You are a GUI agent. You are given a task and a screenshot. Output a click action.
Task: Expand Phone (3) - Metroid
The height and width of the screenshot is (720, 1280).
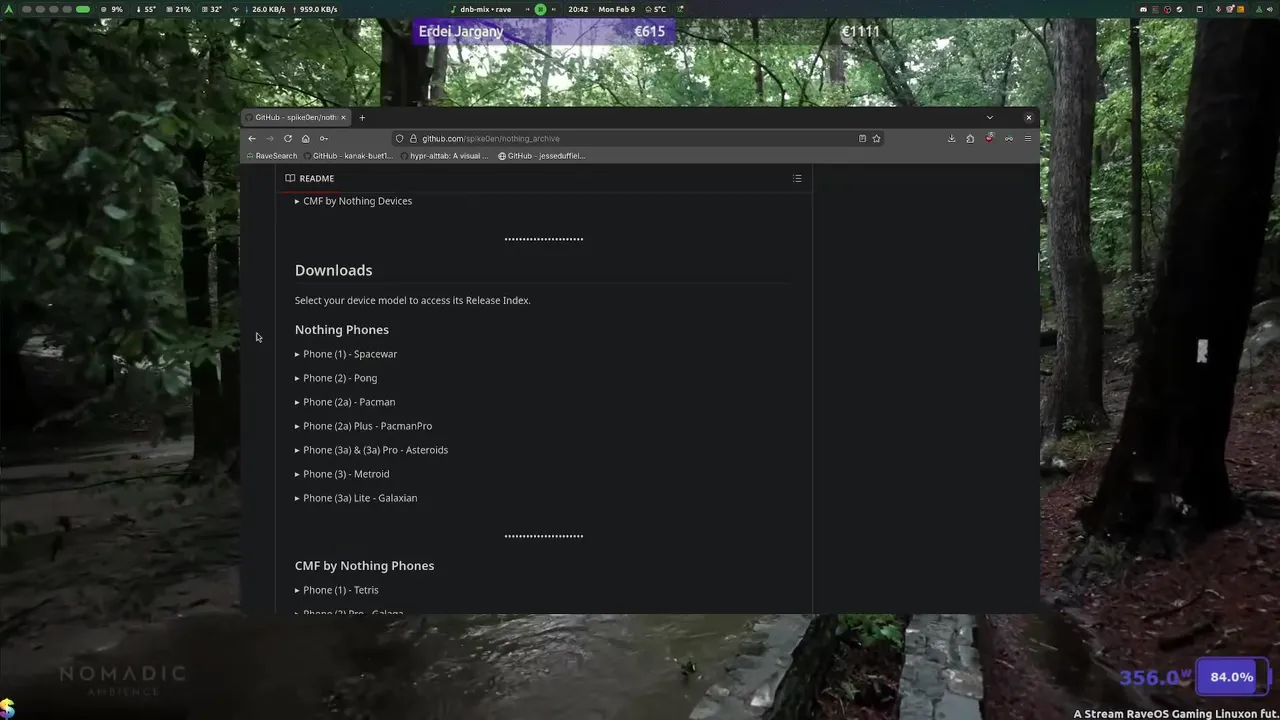click(x=342, y=474)
